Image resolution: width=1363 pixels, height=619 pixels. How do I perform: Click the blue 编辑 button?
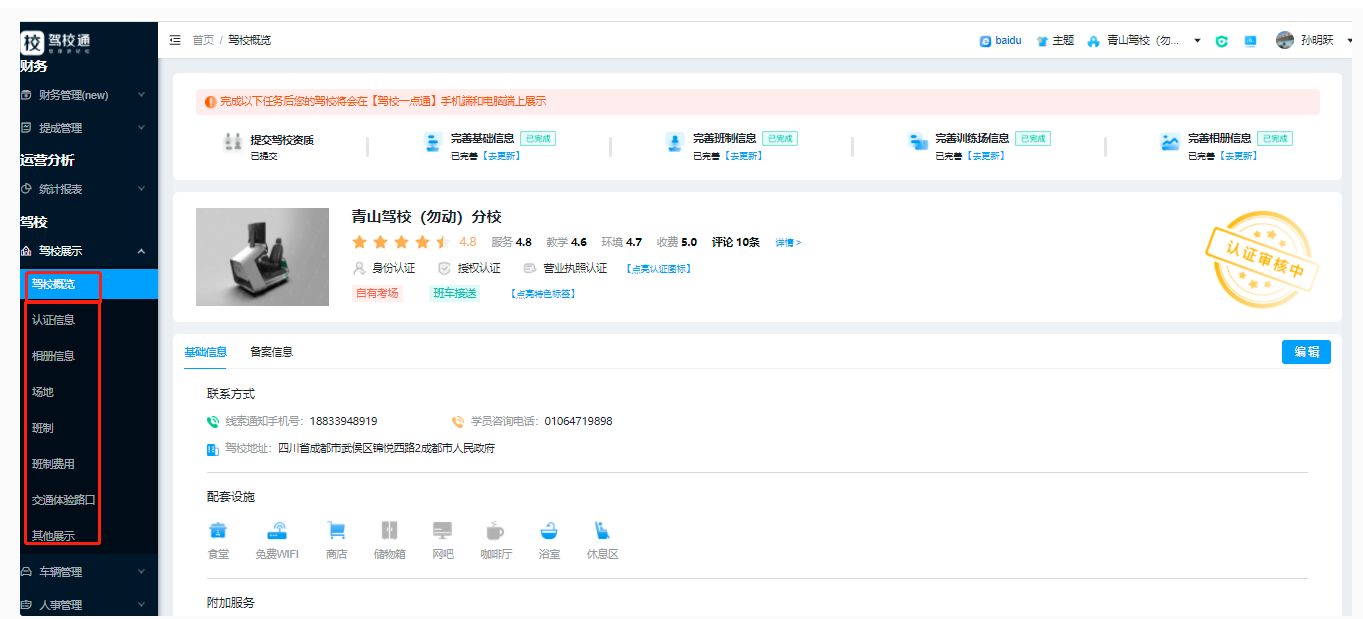(1306, 352)
